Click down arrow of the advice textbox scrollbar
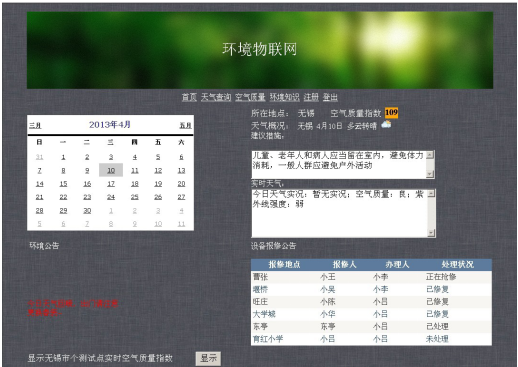 (430, 174)
